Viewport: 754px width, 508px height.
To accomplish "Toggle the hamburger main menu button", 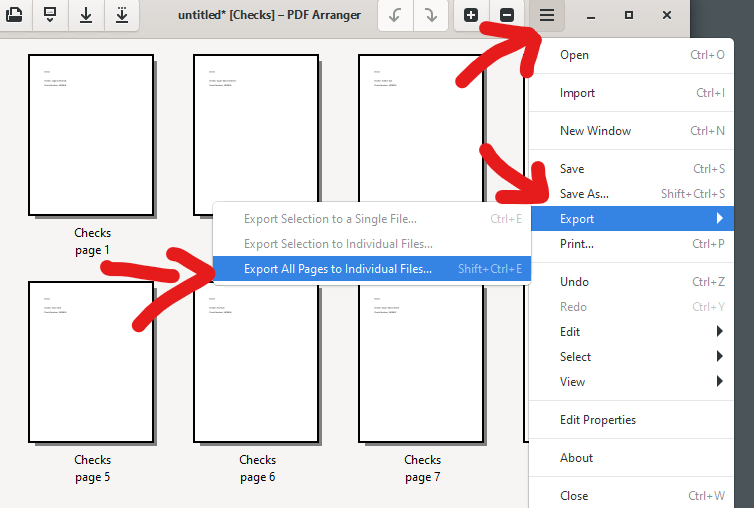I will [x=547, y=15].
